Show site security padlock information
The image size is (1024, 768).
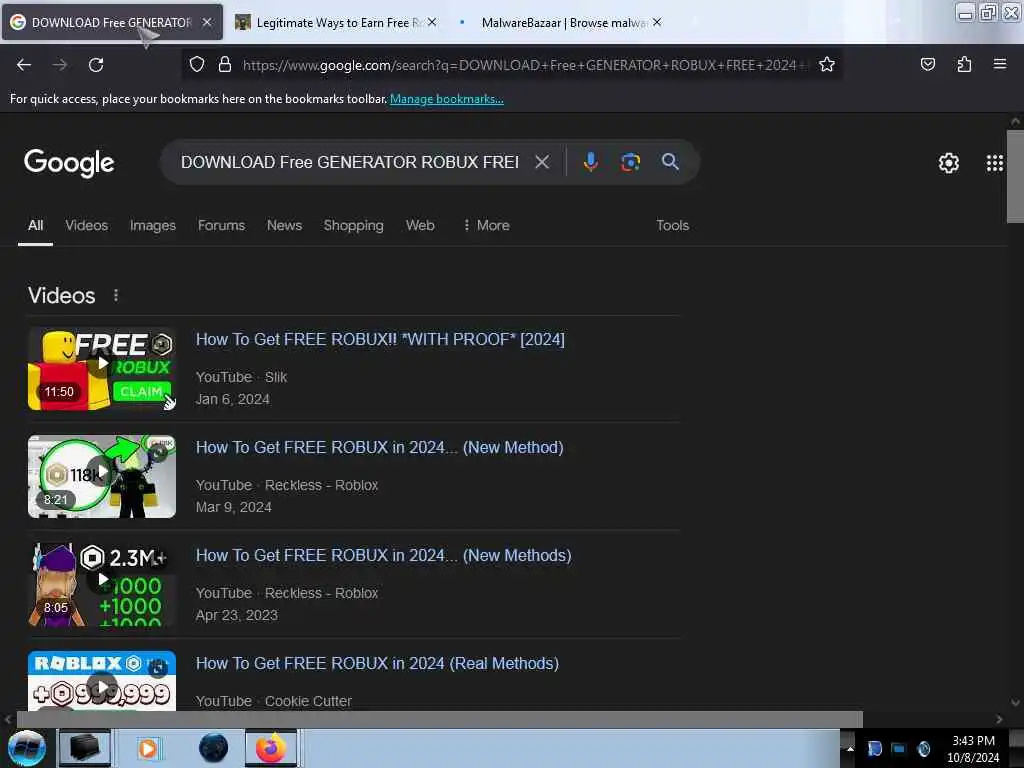click(x=225, y=65)
